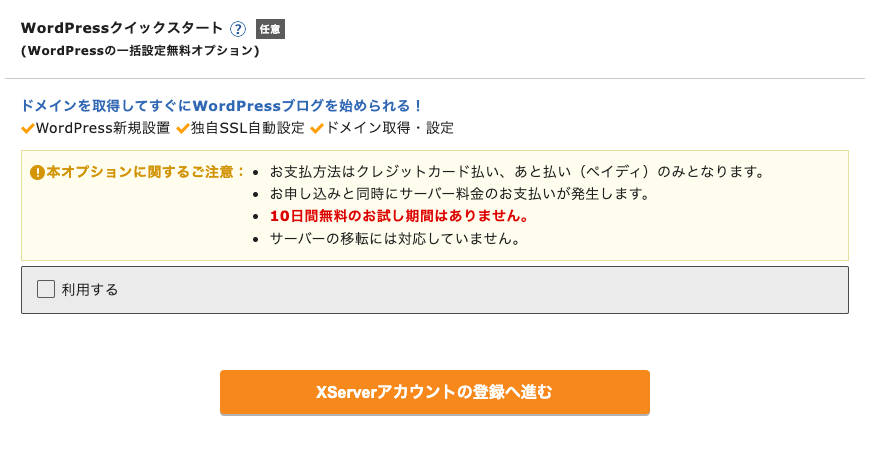The width and height of the screenshot is (894, 452).
Task: Click the サーバーの移転には対応していません note
Action: (x=394, y=239)
